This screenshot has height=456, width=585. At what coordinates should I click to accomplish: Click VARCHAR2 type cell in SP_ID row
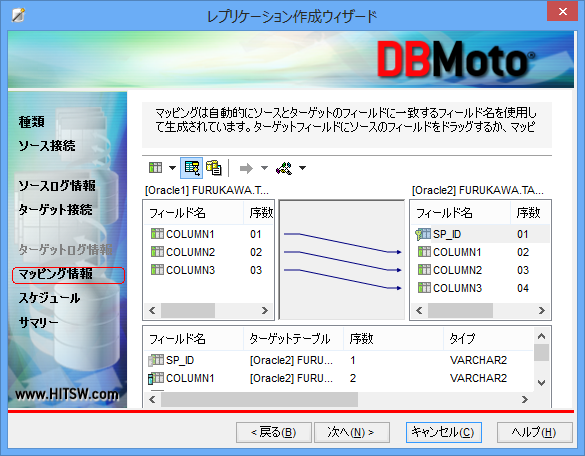pyautogui.click(x=478, y=360)
